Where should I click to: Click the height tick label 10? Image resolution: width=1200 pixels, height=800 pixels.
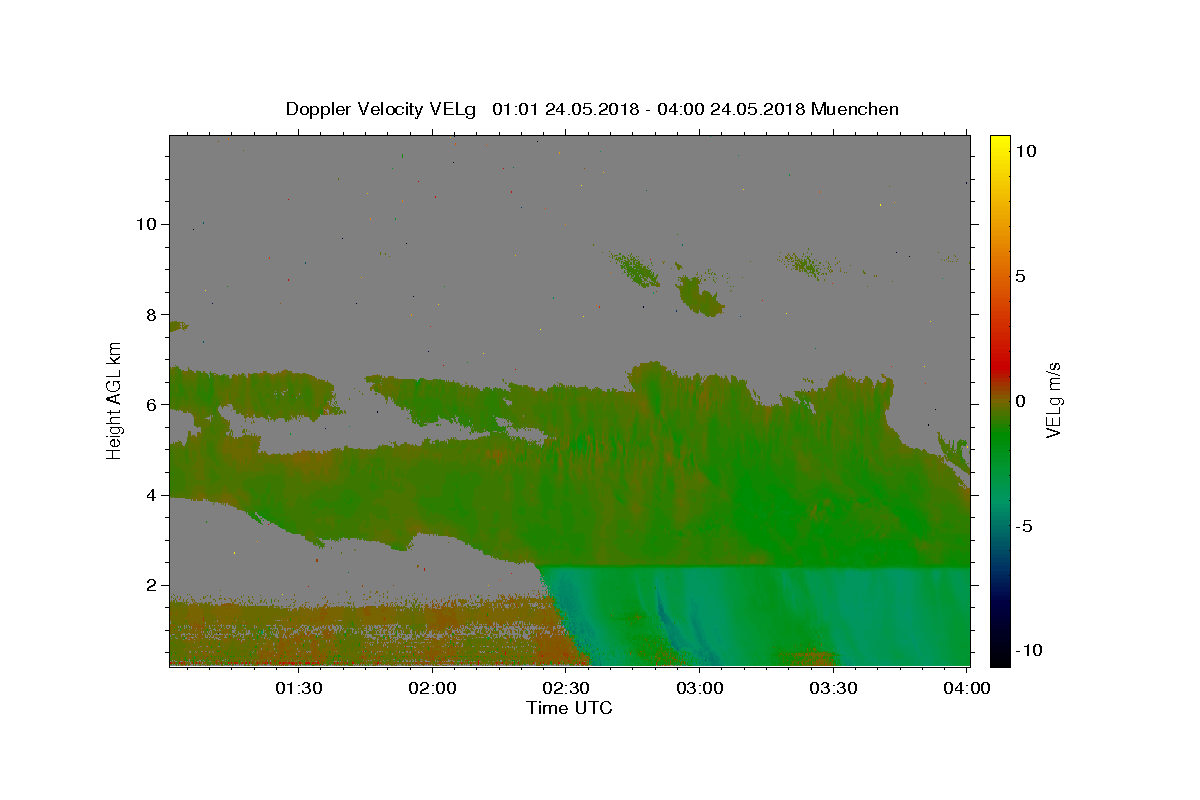147,224
